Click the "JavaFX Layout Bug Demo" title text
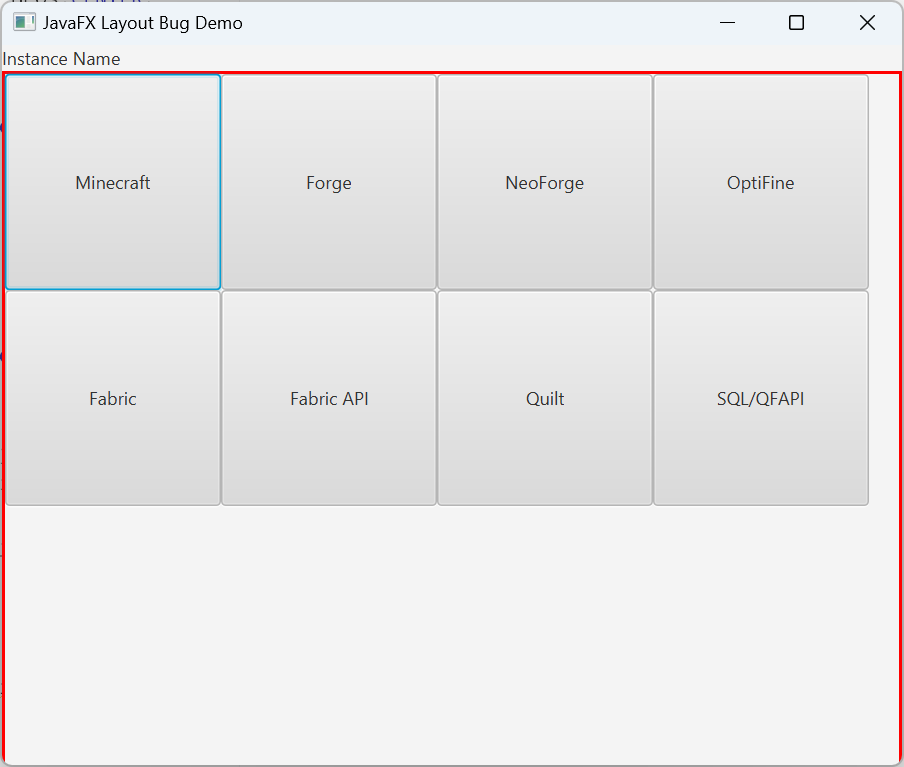904x767 pixels. tap(142, 22)
